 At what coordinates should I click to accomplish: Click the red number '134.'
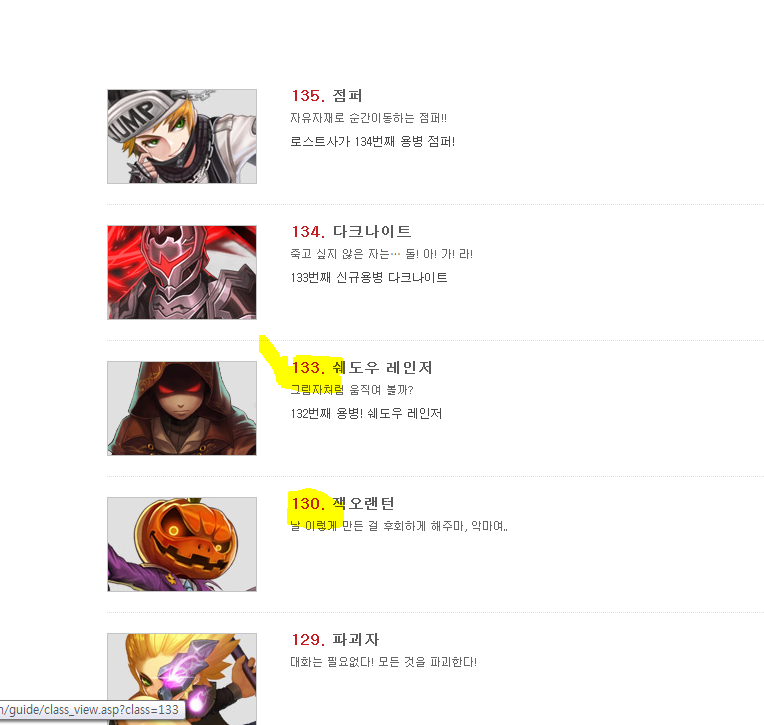click(x=308, y=231)
